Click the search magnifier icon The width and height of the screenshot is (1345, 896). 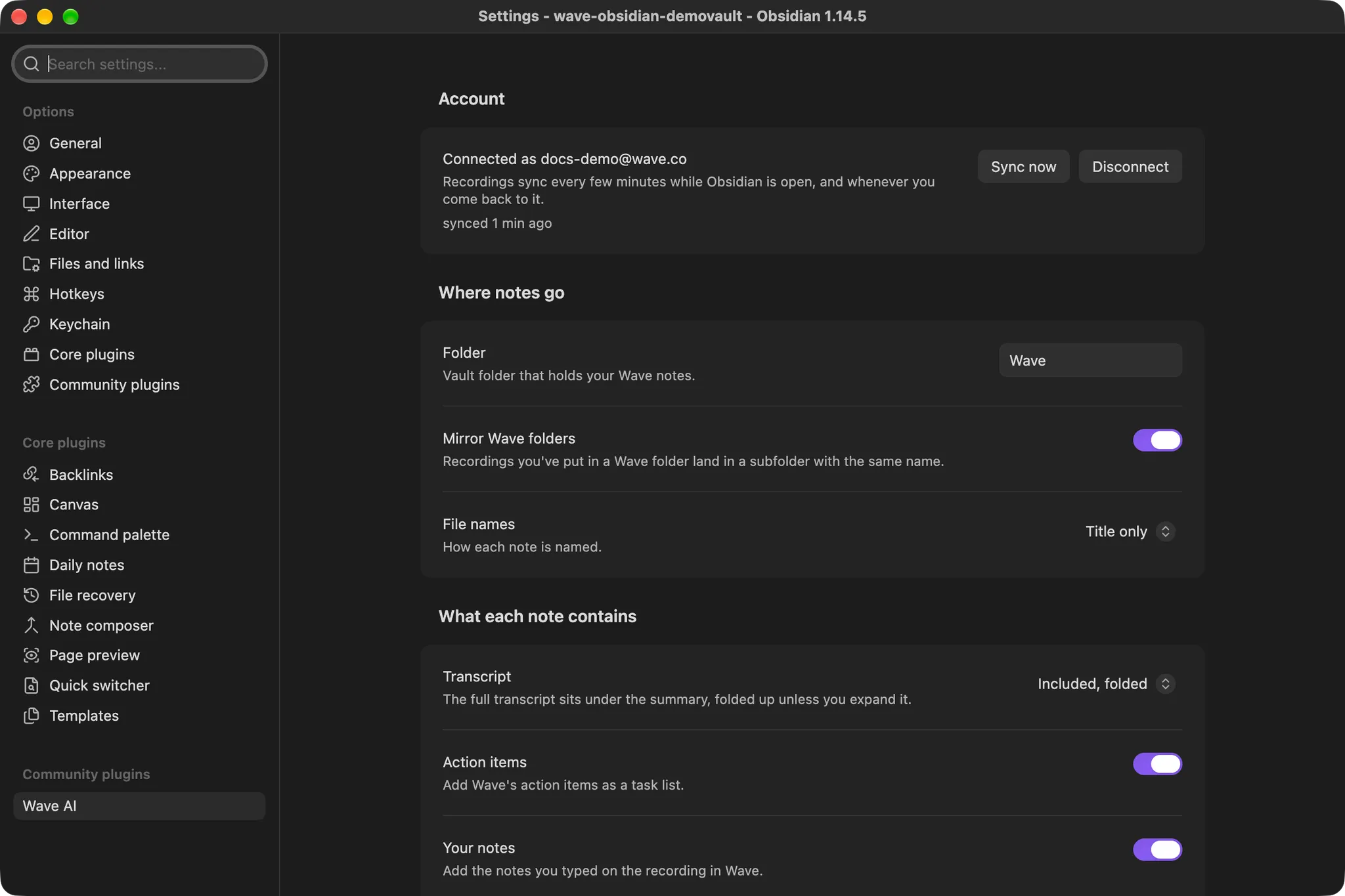coord(31,64)
